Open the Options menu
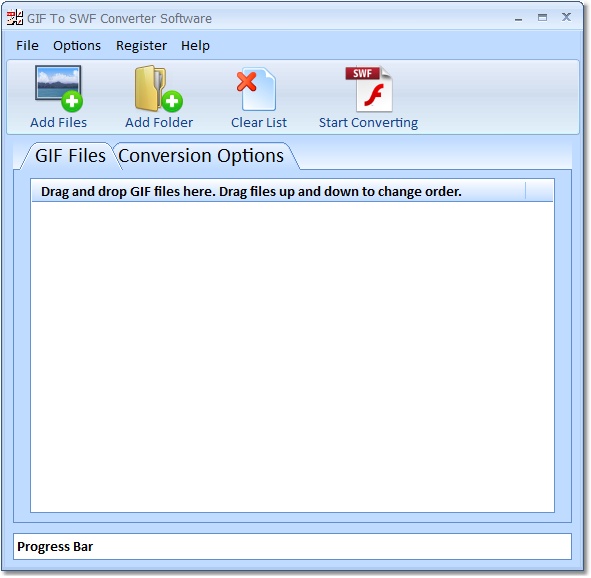 point(77,46)
